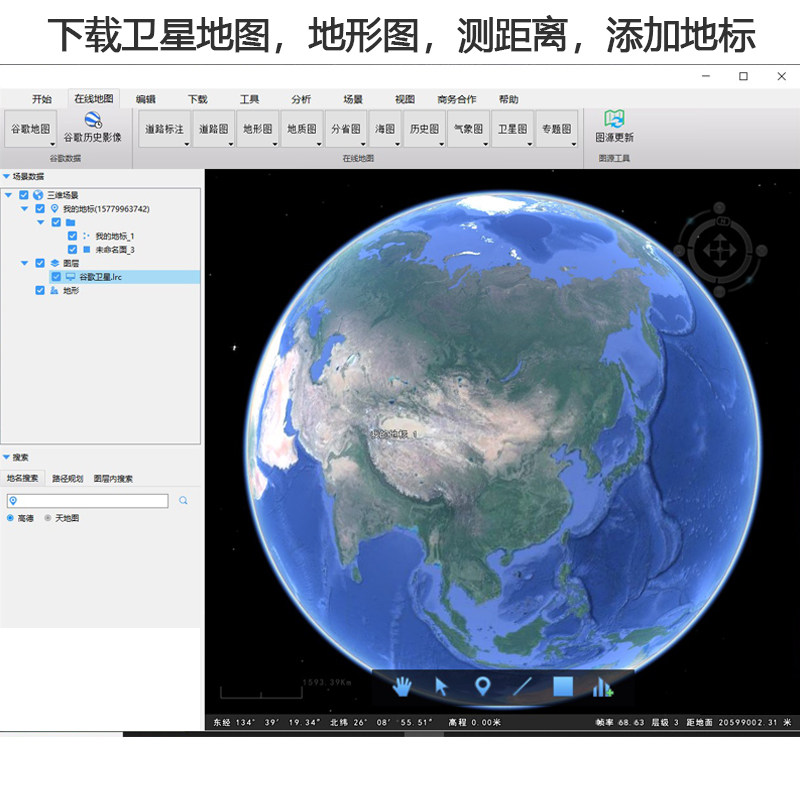
Task: Open the 卫星图 dropdown arrow
Action: pos(530,144)
